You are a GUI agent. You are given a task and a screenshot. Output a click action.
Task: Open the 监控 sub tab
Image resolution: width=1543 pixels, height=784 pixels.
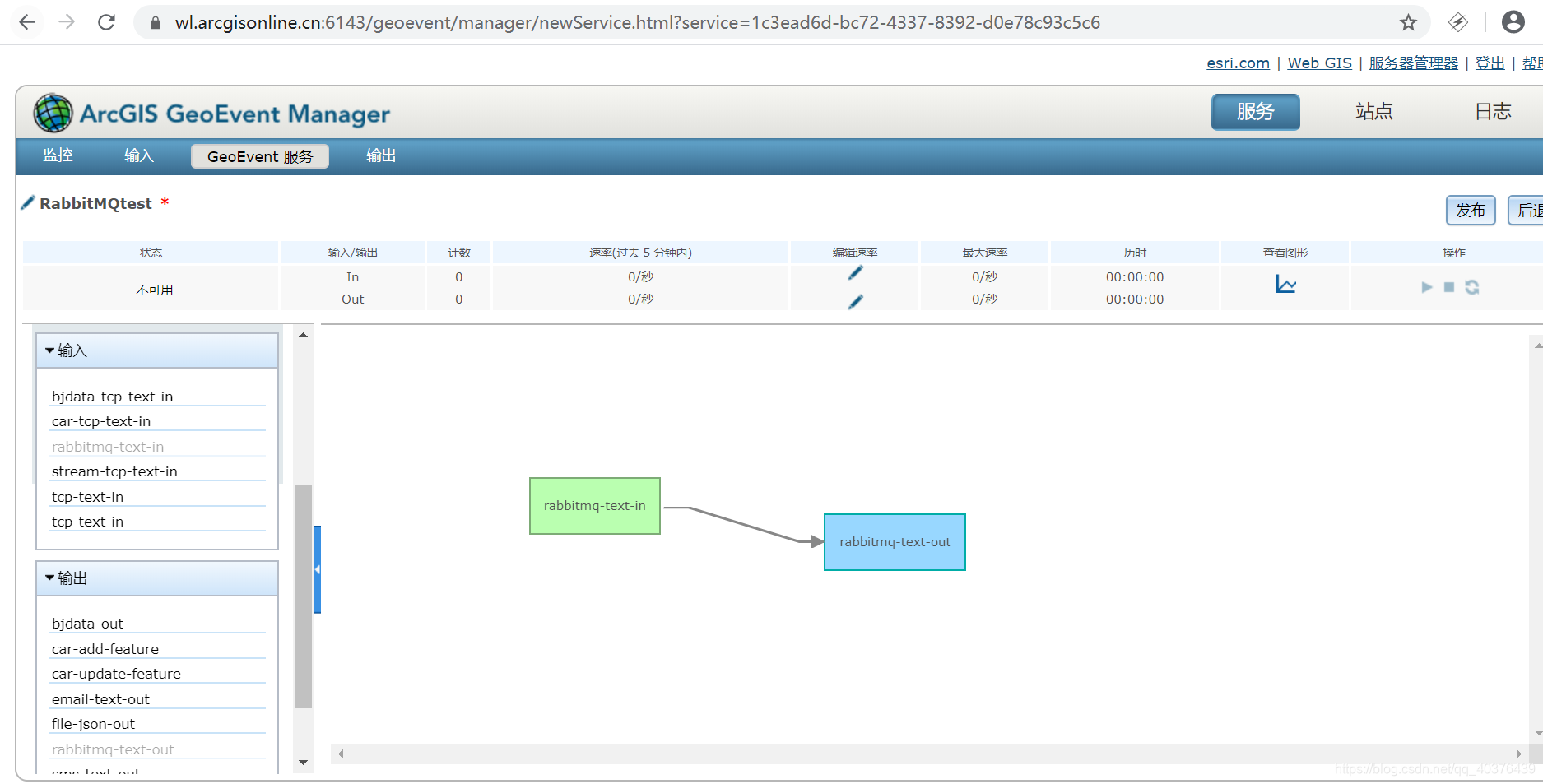pyautogui.click(x=58, y=155)
